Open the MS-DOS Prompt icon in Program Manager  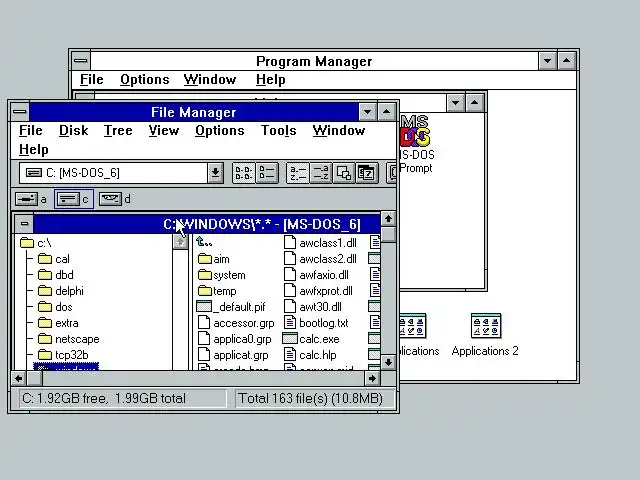pos(416,144)
